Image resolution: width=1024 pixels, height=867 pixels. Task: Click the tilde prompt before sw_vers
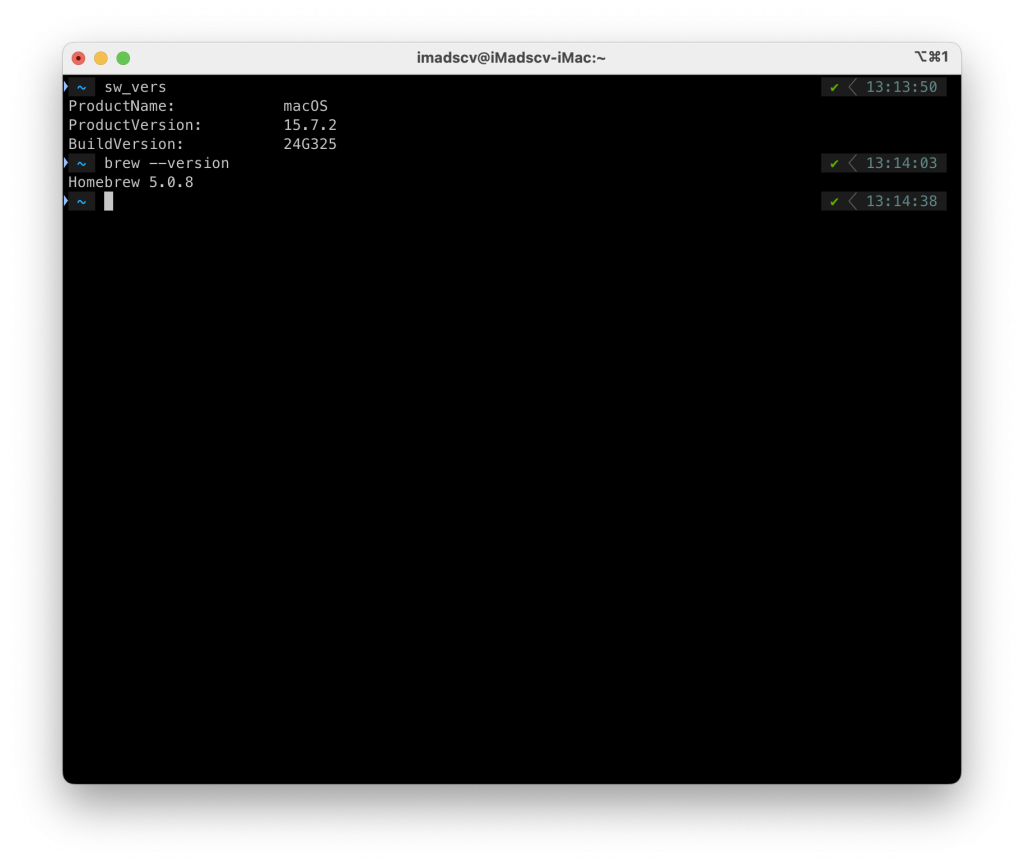click(81, 88)
